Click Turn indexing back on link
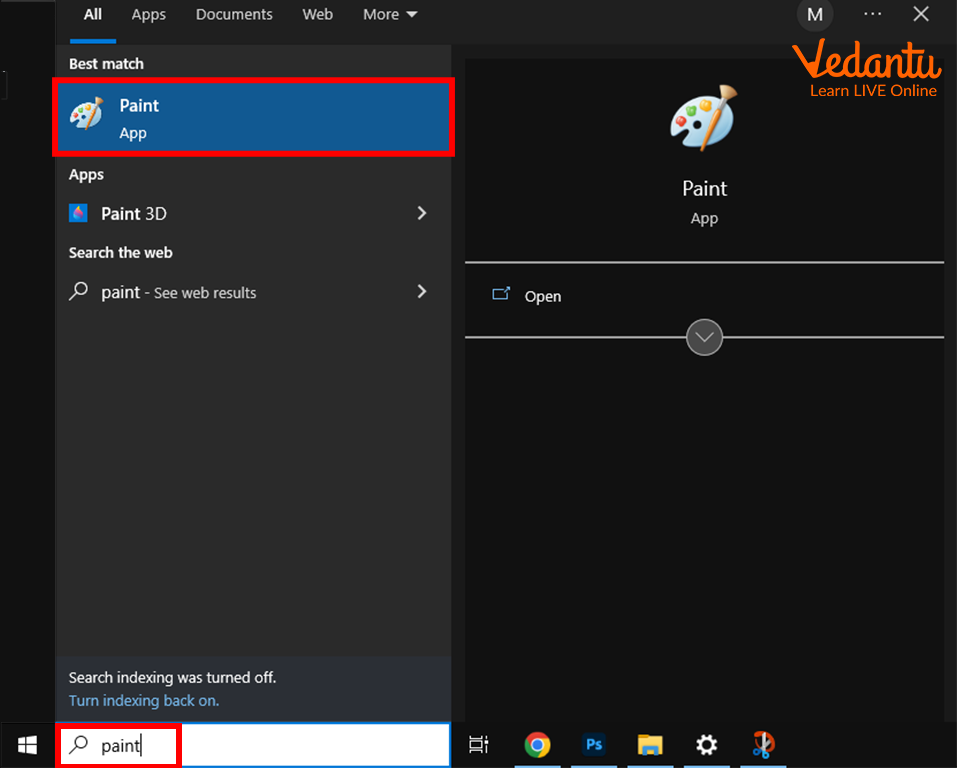Viewport: 957px width, 768px height. [144, 701]
